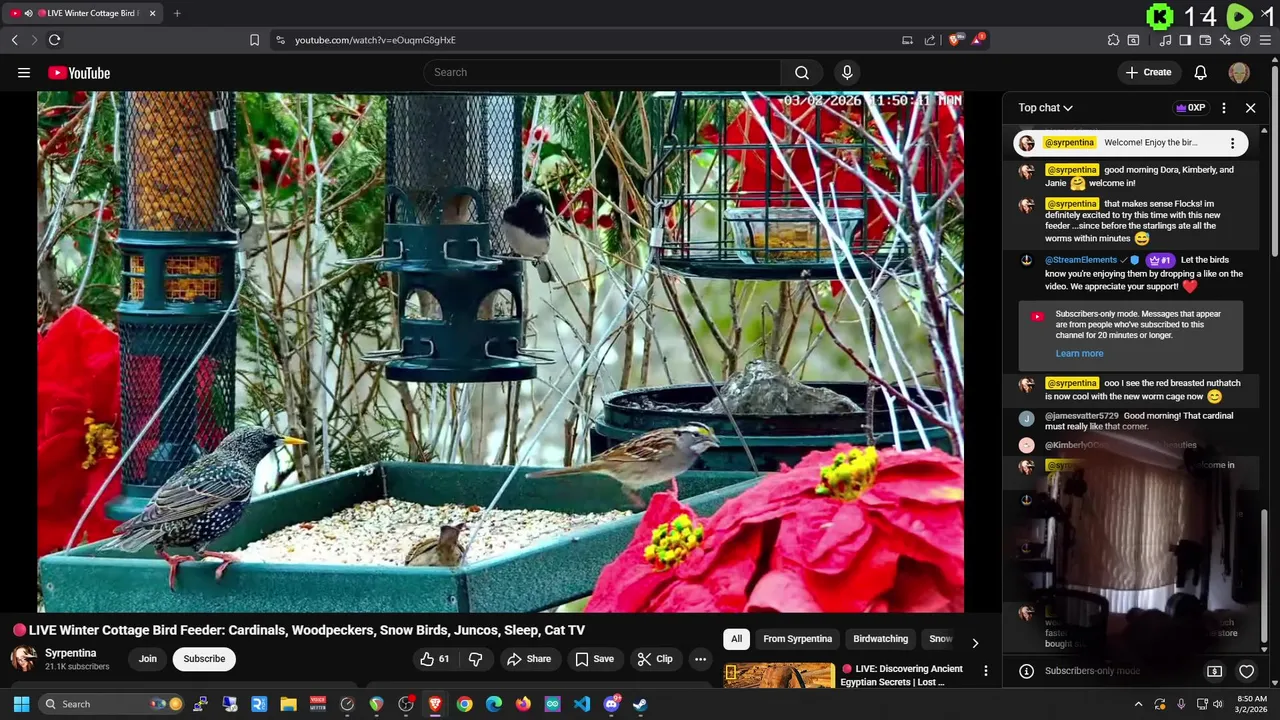Open Leo AI sparkle icon

click(1225, 40)
